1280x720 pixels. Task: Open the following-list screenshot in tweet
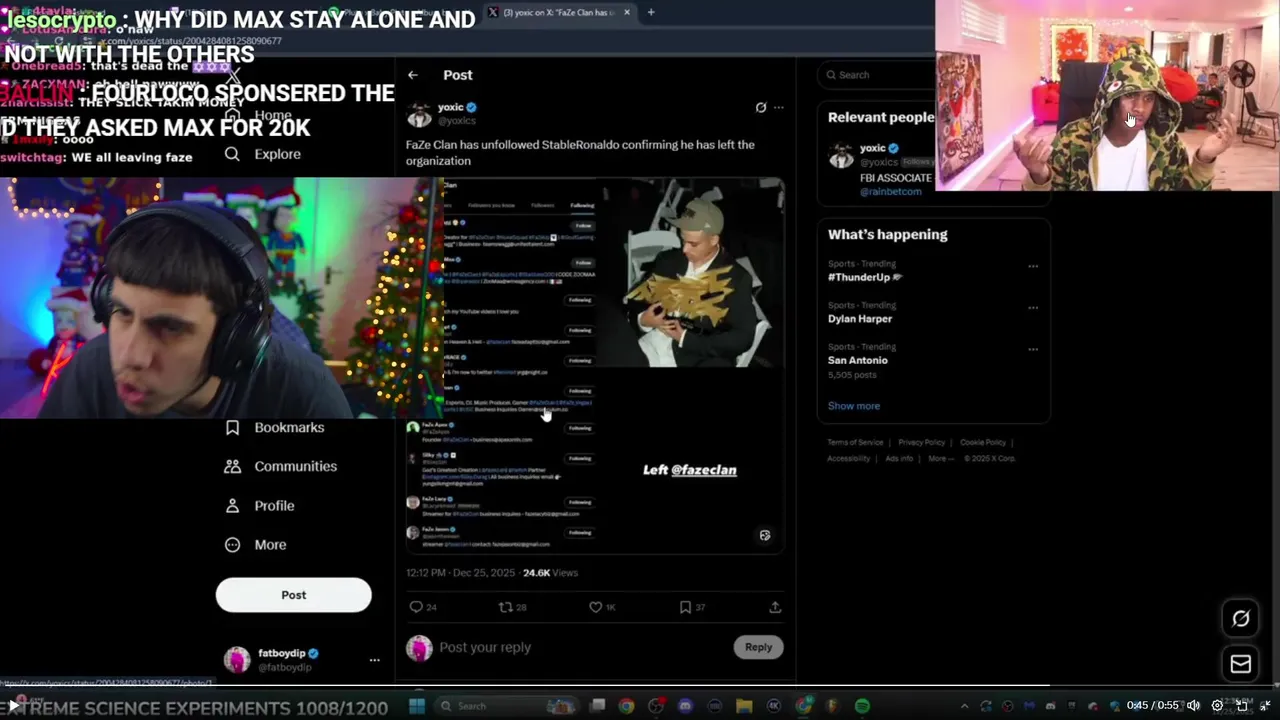coord(500,365)
